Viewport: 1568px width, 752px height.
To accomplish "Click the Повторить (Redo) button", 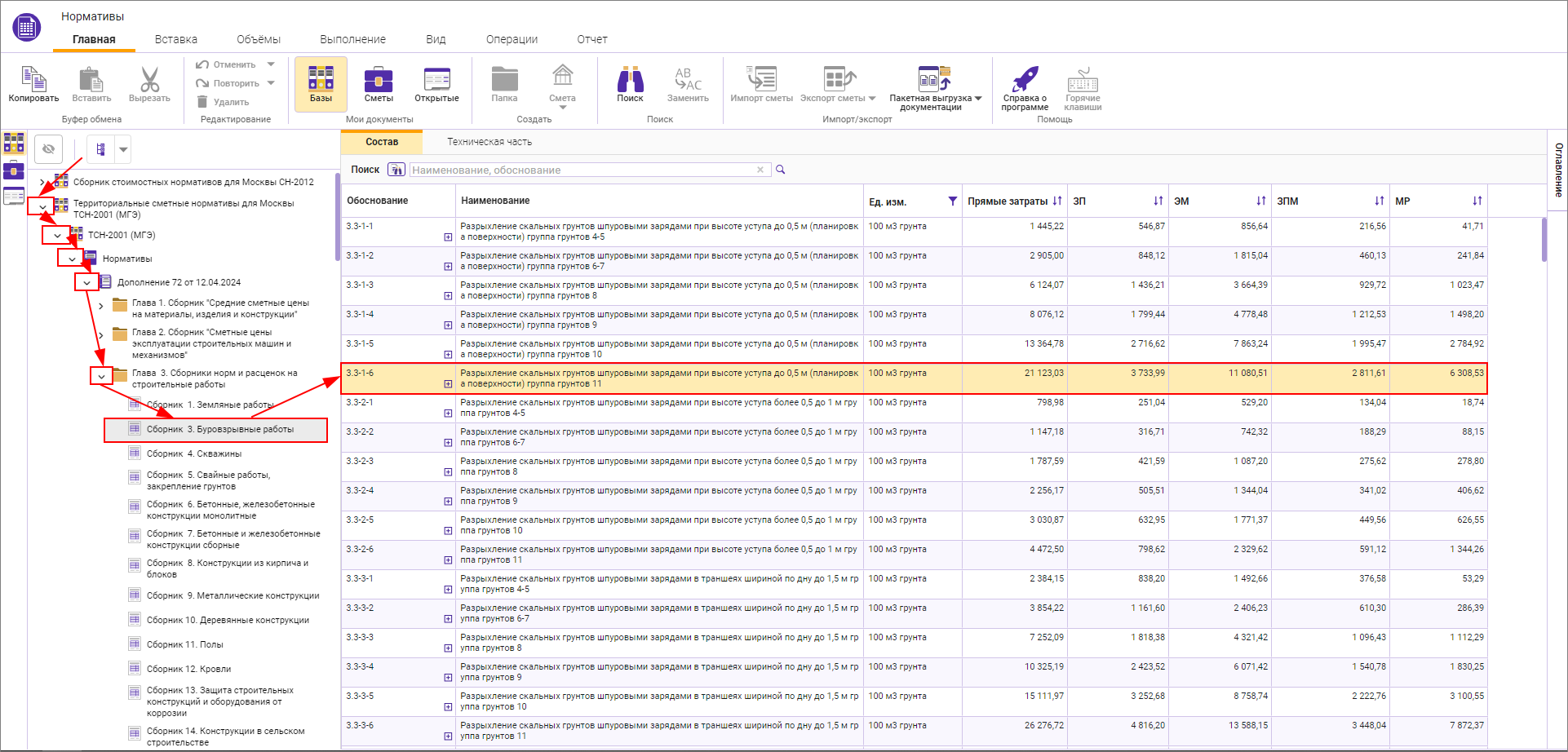I will pyautogui.click(x=228, y=83).
